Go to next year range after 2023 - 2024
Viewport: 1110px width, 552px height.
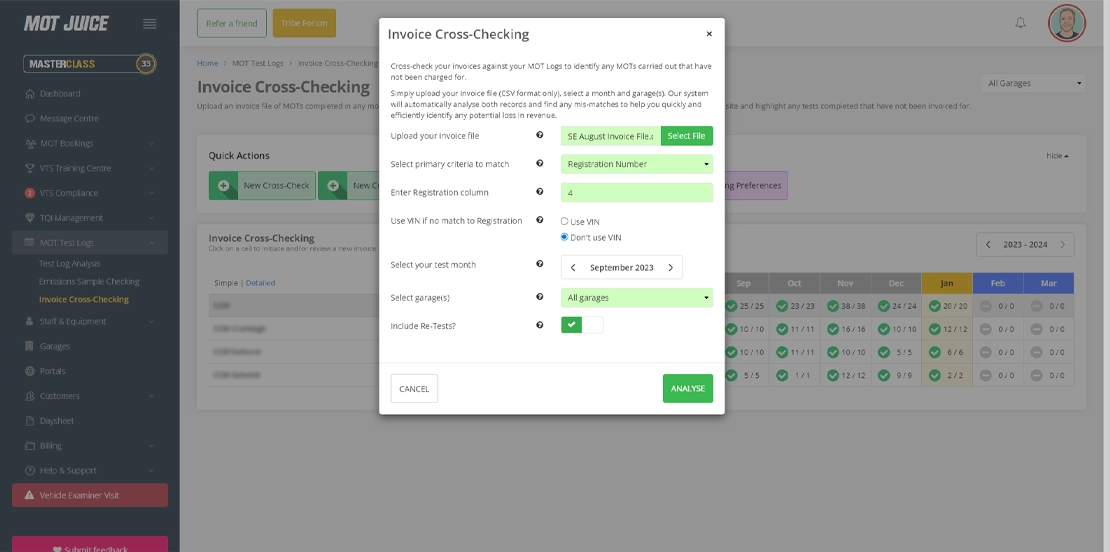(1063, 244)
